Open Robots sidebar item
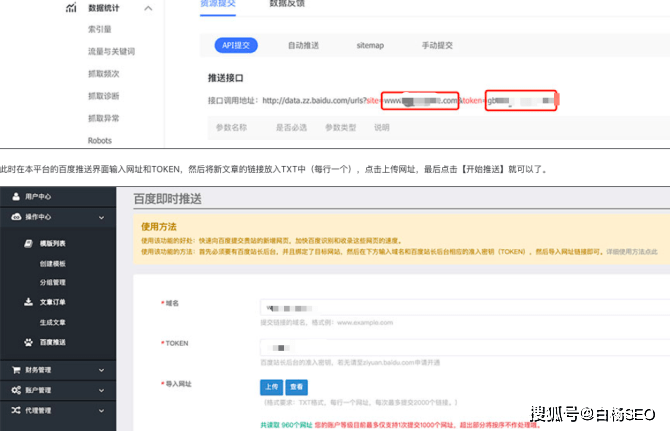The height and width of the screenshot is (431, 670). tap(100, 141)
